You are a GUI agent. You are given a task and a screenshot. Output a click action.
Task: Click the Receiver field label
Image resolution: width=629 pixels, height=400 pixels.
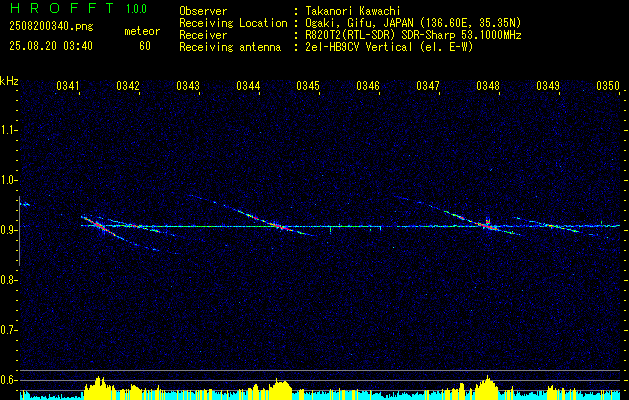pyautogui.click(x=203, y=35)
